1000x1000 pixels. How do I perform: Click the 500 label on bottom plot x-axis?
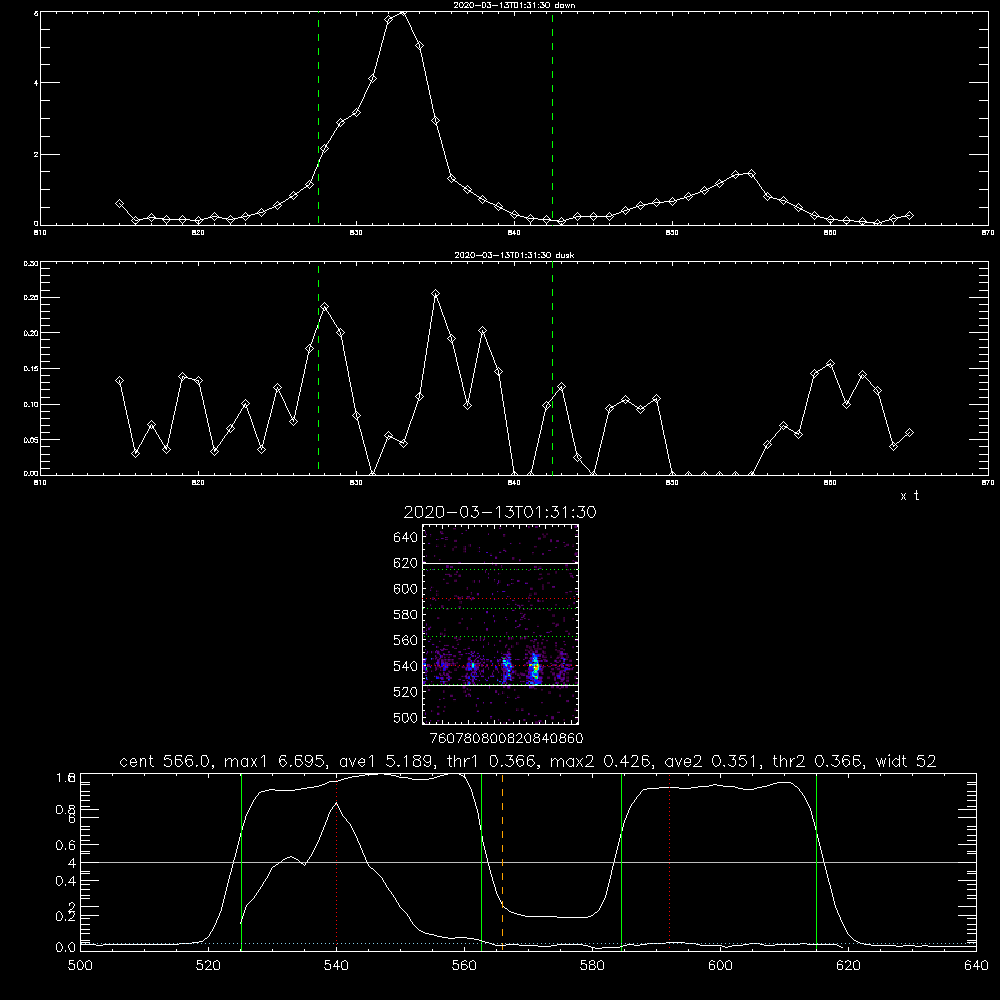(x=80, y=966)
